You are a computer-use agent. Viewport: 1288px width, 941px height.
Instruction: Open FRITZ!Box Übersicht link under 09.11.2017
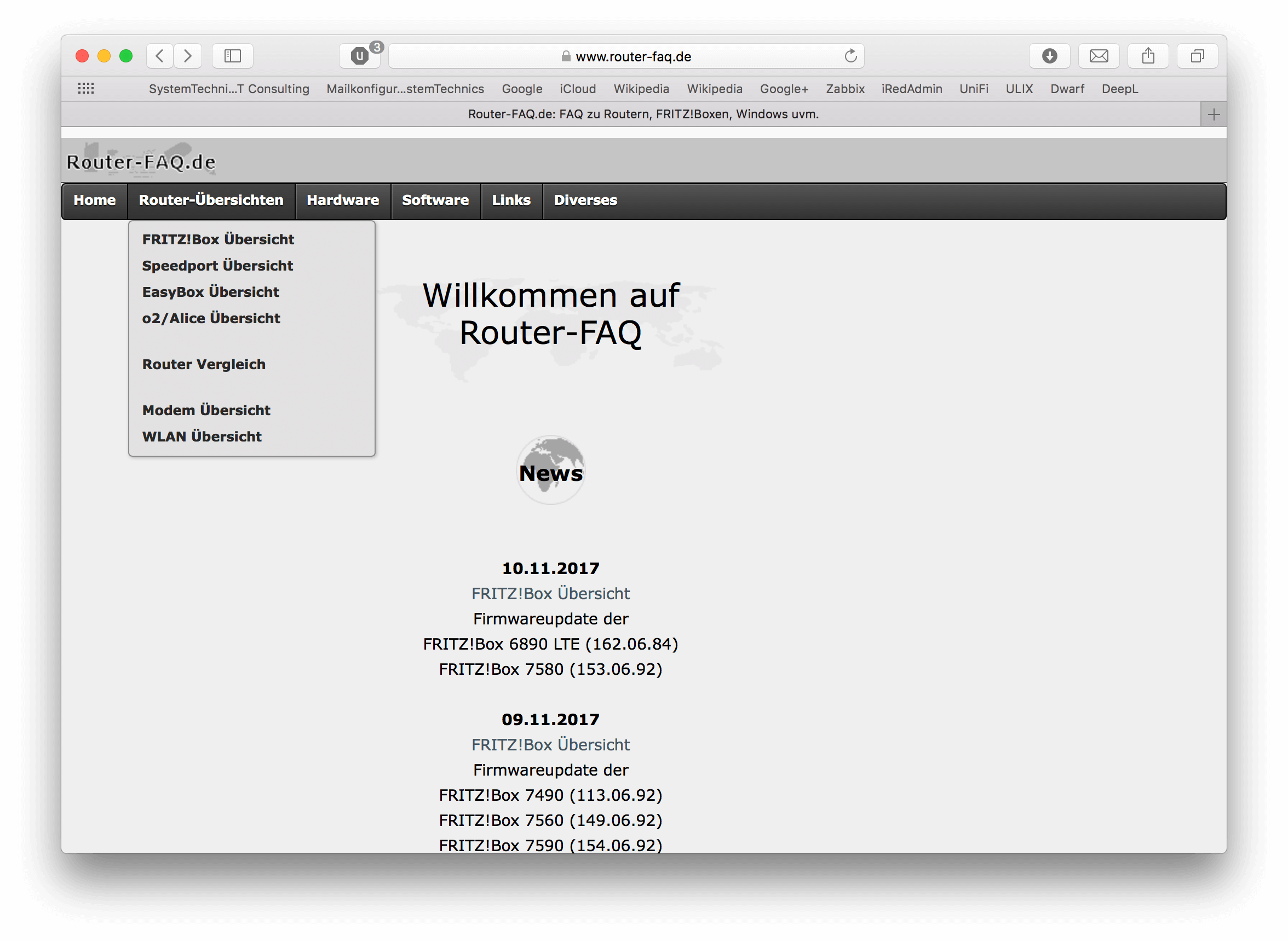click(x=550, y=744)
